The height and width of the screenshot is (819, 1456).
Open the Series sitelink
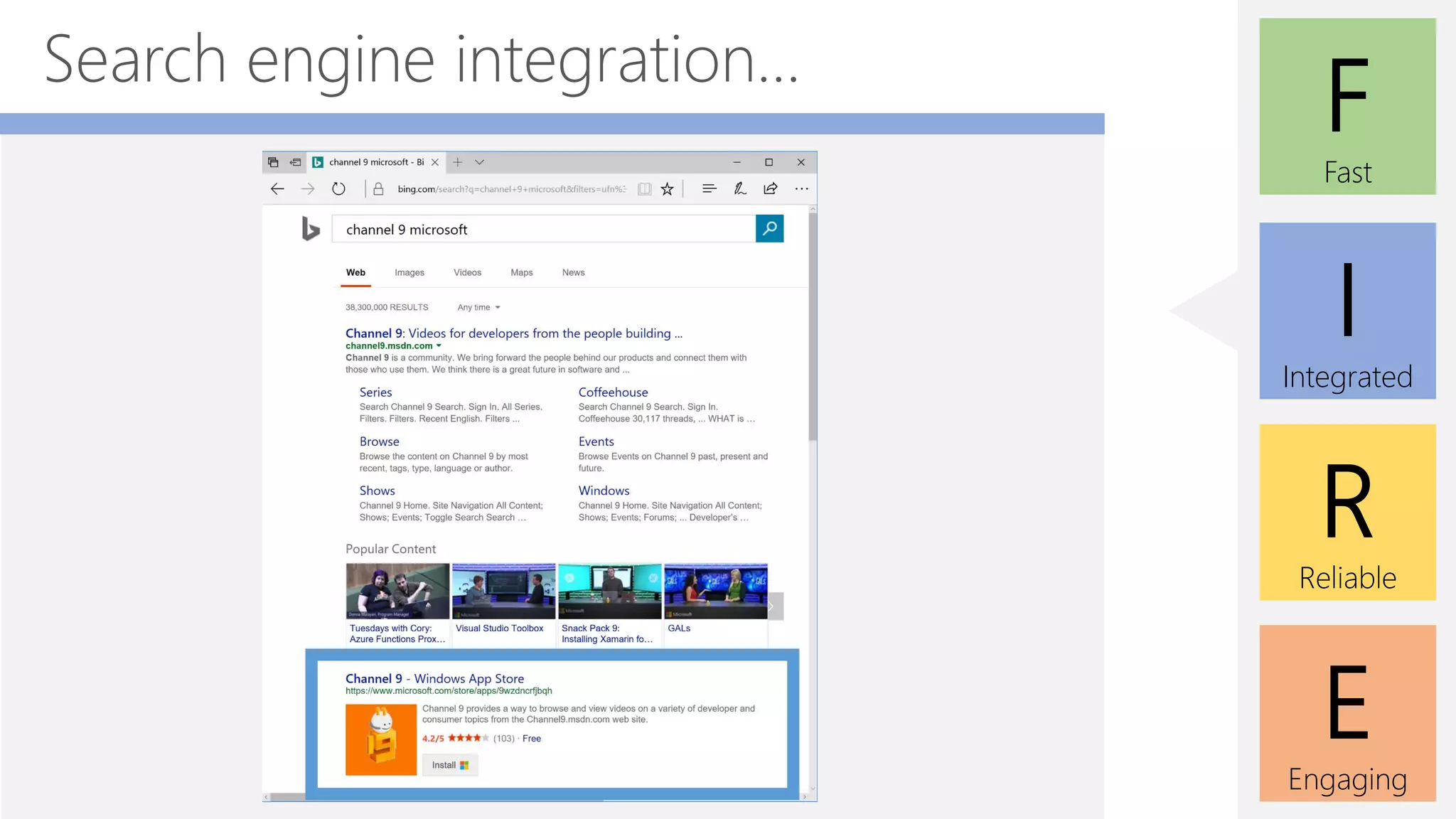(375, 392)
